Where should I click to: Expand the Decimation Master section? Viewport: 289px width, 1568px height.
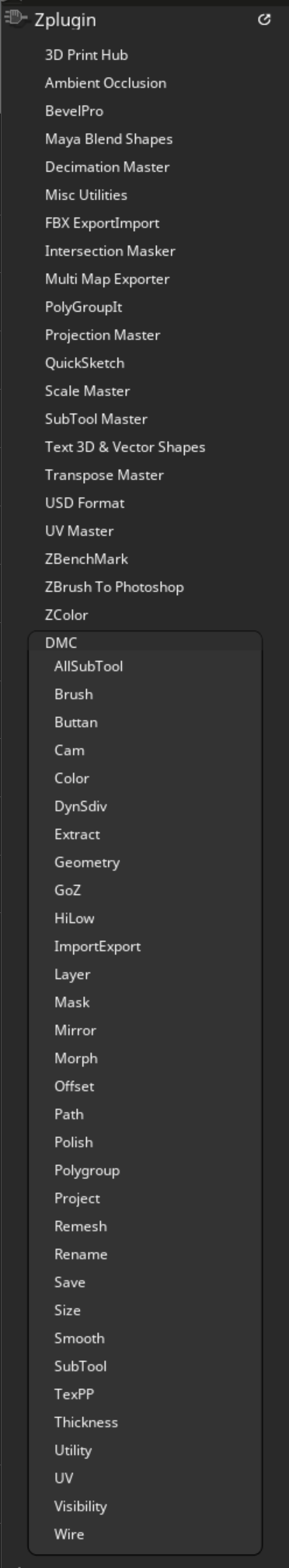(x=107, y=167)
